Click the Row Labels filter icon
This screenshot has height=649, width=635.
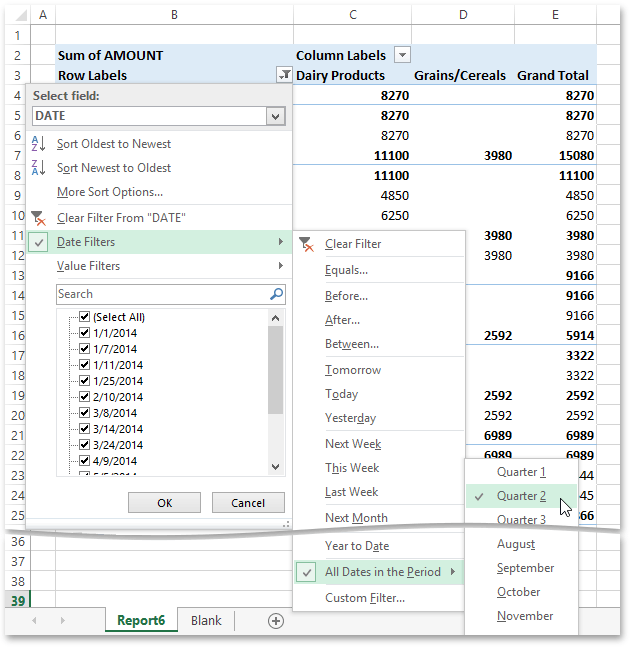284,75
